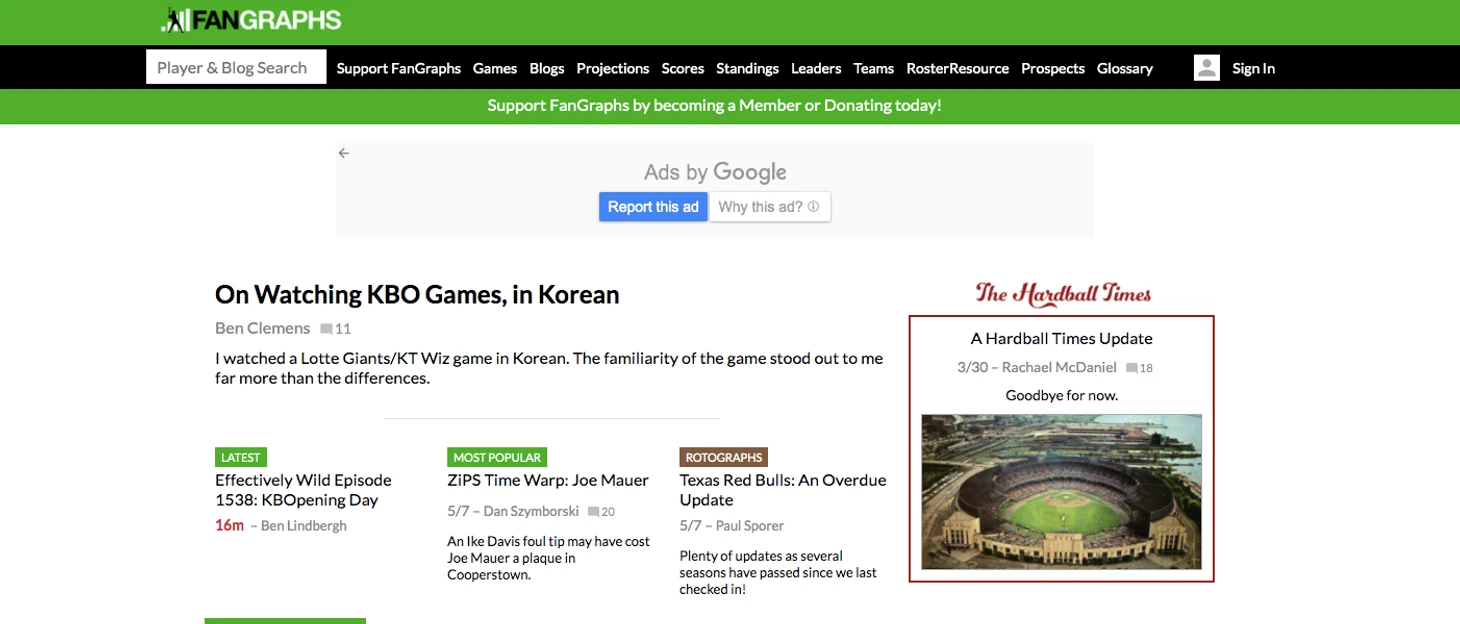Click the Ike Davis foul tip summary
The width and height of the screenshot is (1460, 624).
pos(548,558)
